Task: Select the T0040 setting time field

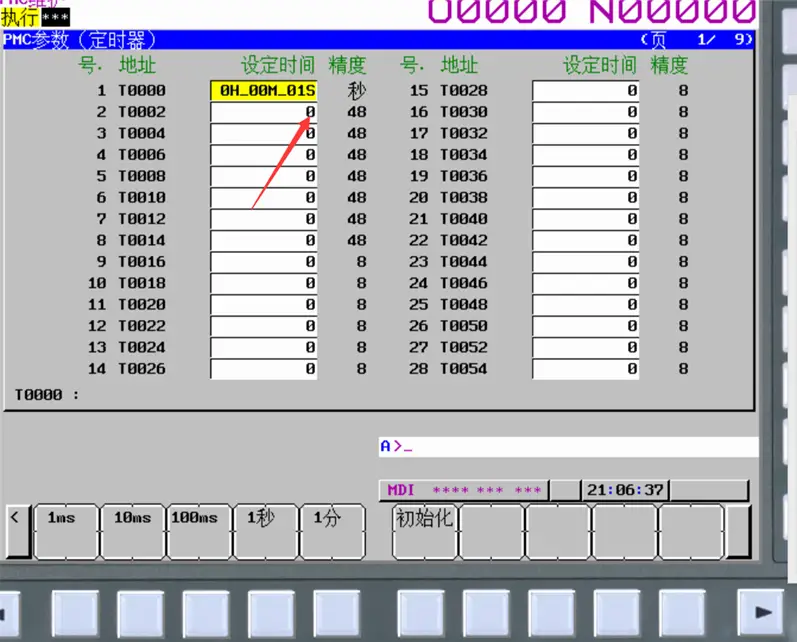Action: click(x=585, y=219)
